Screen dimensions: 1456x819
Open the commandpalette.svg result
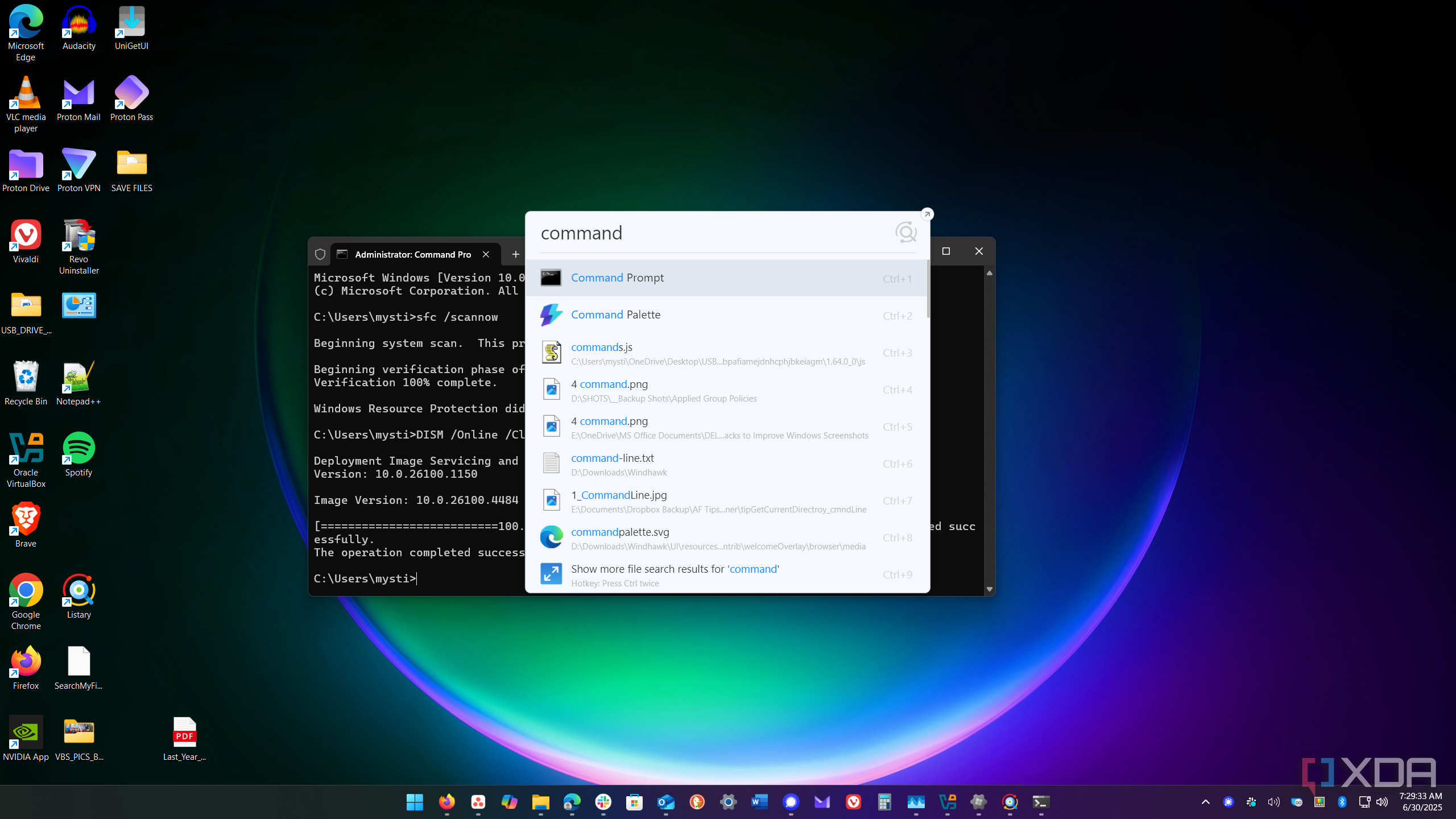click(x=726, y=537)
